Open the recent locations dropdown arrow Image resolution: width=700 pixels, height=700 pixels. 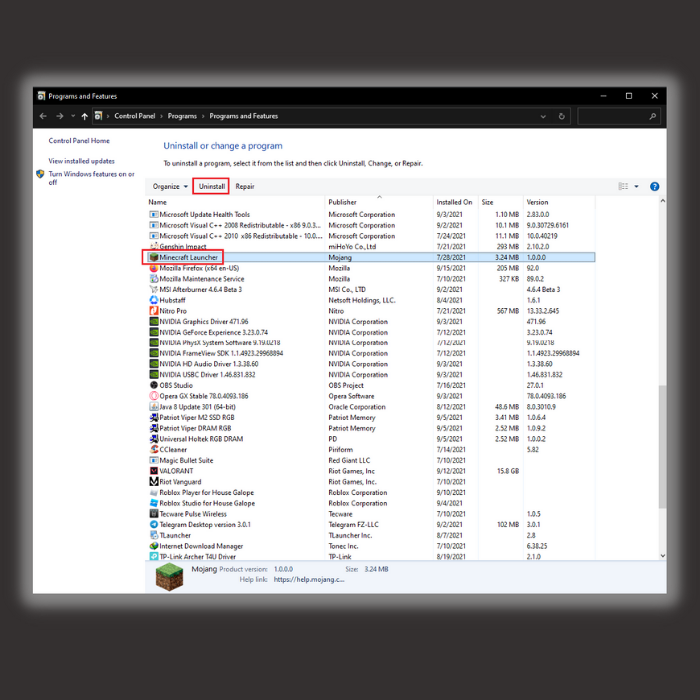[73, 116]
